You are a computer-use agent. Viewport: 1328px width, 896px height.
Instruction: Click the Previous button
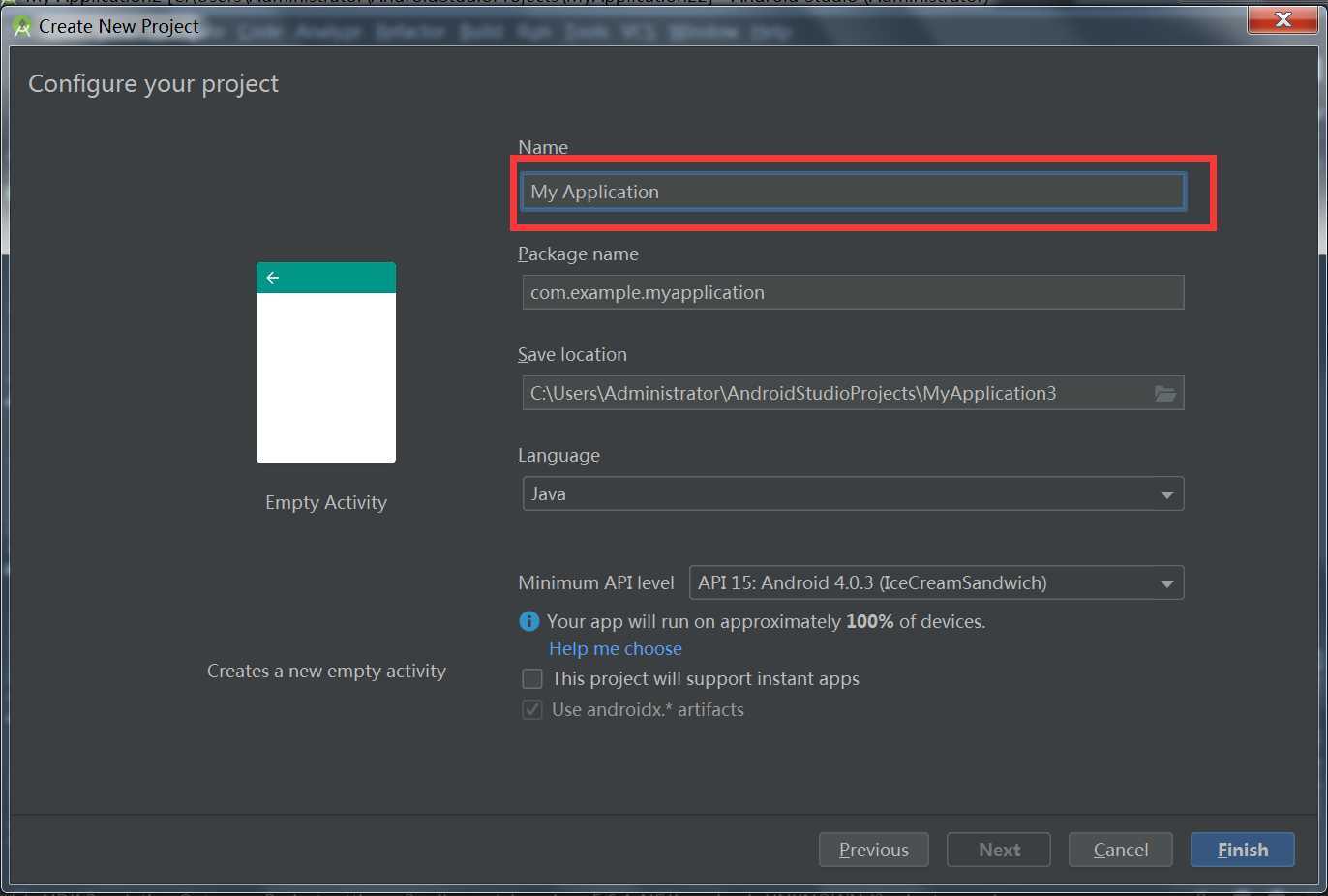[874, 850]
